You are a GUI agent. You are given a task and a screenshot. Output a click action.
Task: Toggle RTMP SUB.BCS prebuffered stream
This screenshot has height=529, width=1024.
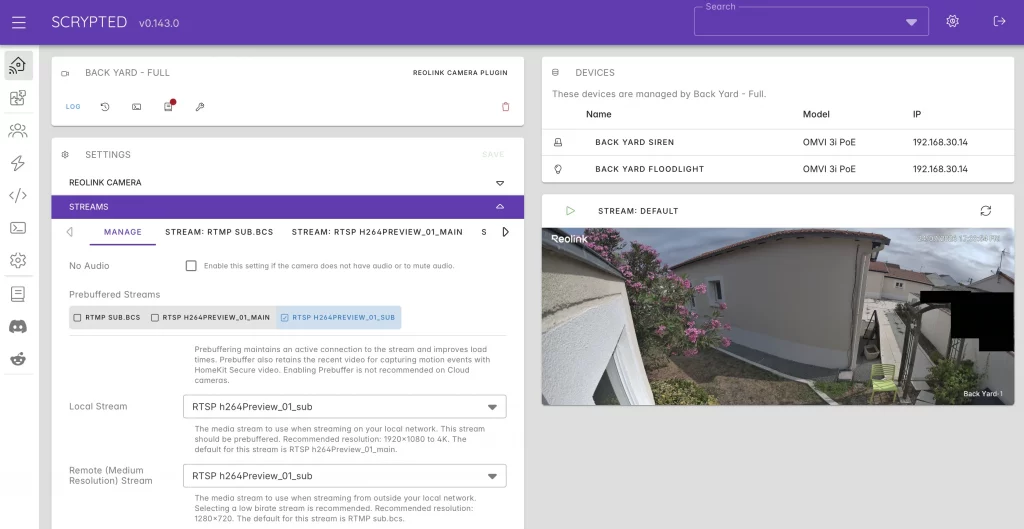point(106,317)
